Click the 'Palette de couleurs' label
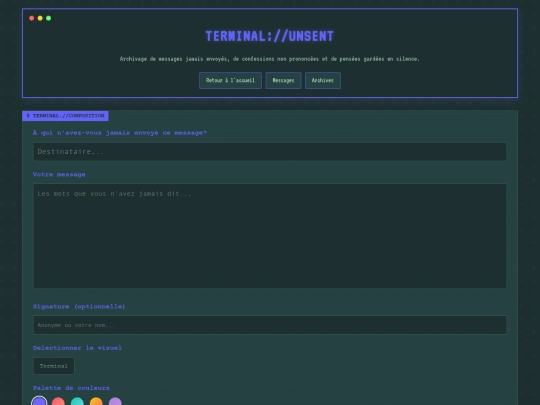 pos(71,388)
